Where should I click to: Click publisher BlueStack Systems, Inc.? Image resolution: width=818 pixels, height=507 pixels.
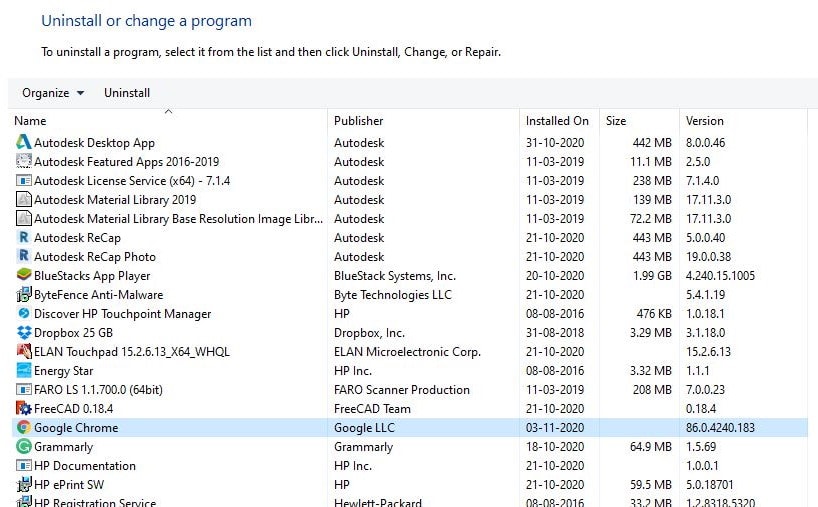pos(395,275)
